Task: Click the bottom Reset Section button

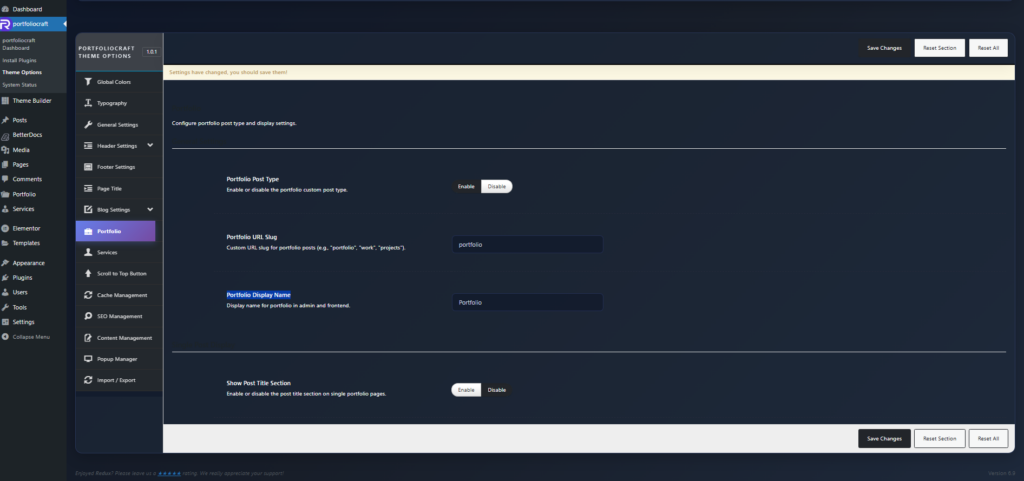Action: (940, 438)
